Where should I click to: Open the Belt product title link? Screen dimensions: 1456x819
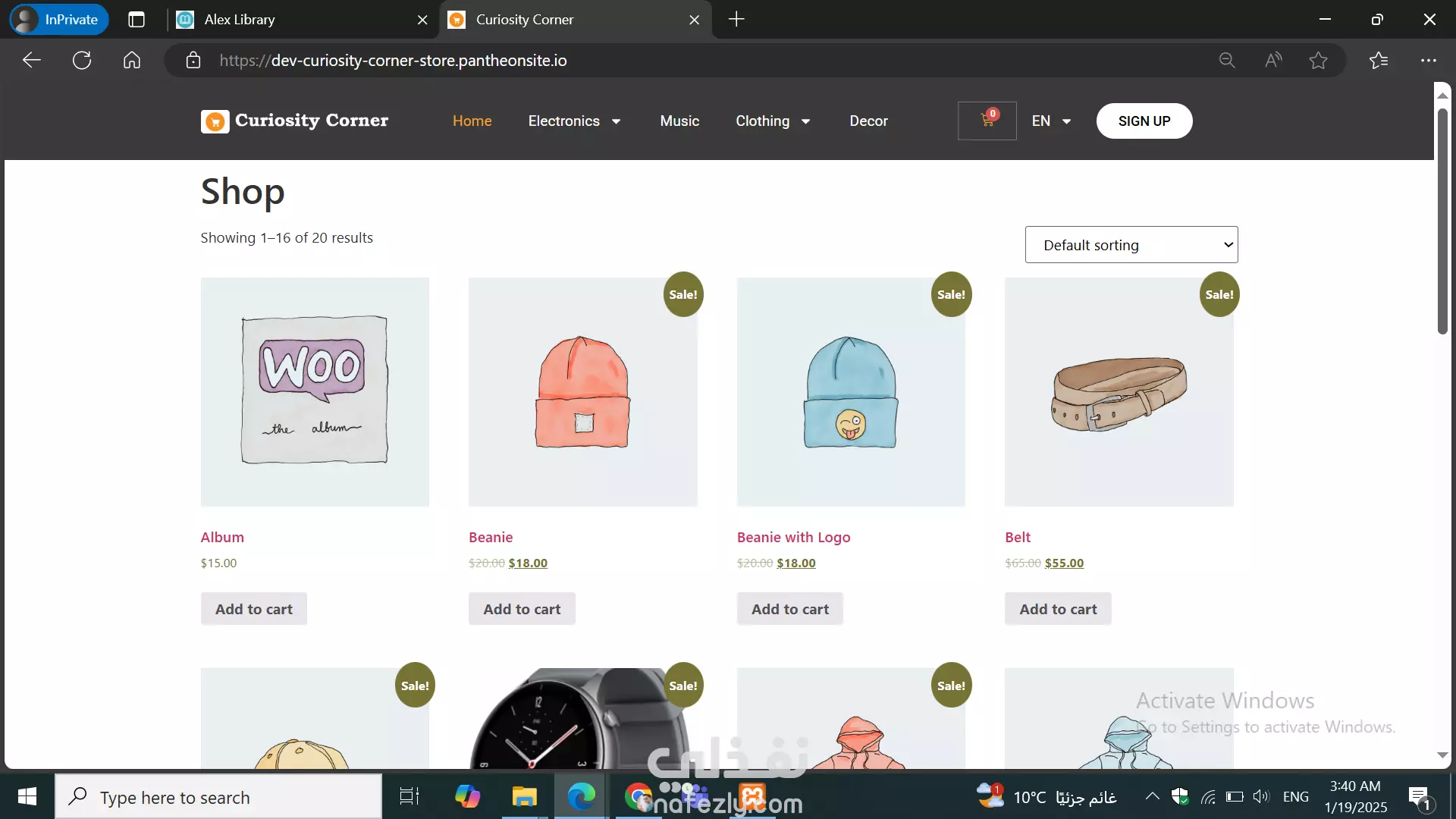tap(1018, 537)
